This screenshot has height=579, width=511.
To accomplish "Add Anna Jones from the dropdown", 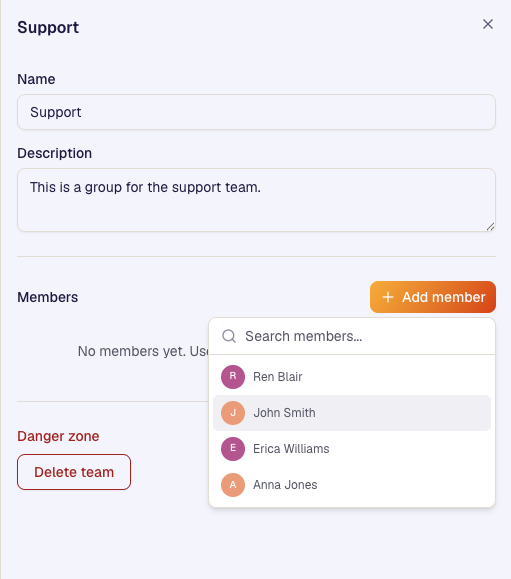I will click(352, 485).
